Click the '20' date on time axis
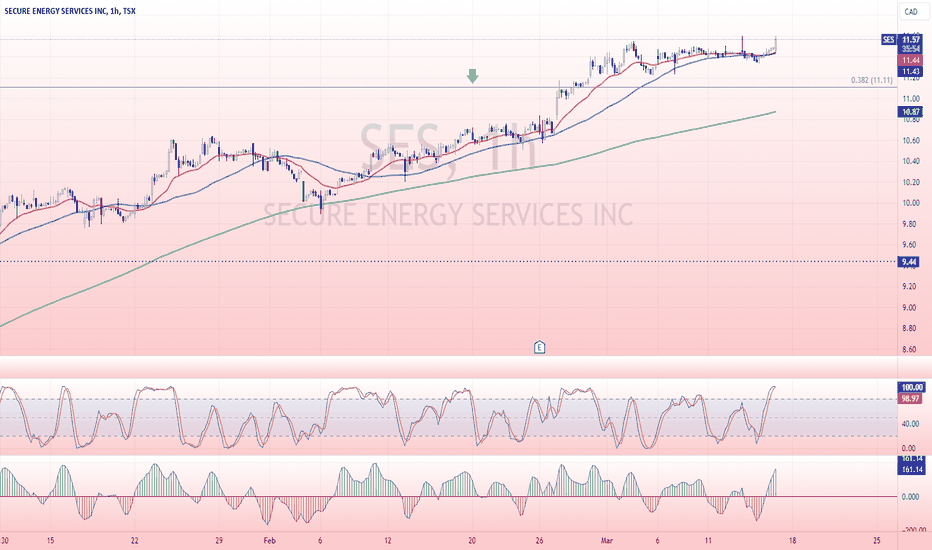This screenshot has height=550, width=932. tap(472, 540)
